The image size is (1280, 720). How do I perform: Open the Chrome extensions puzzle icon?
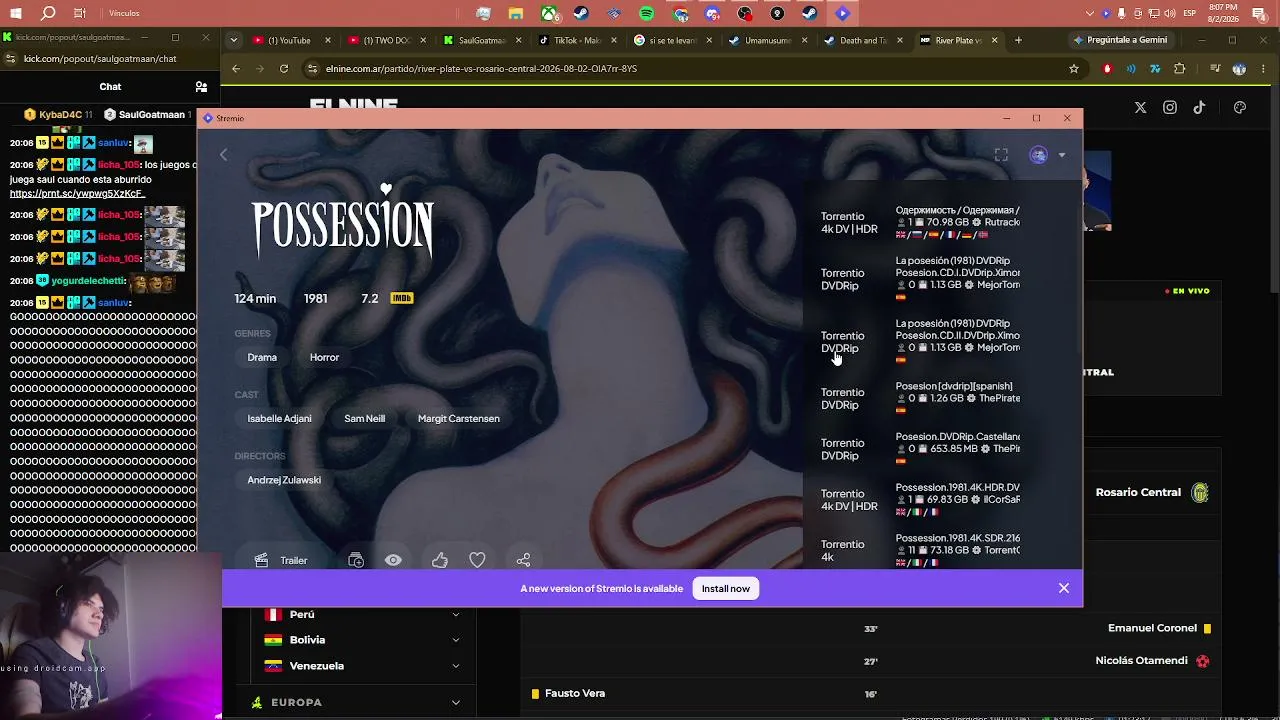point(1180,68)
